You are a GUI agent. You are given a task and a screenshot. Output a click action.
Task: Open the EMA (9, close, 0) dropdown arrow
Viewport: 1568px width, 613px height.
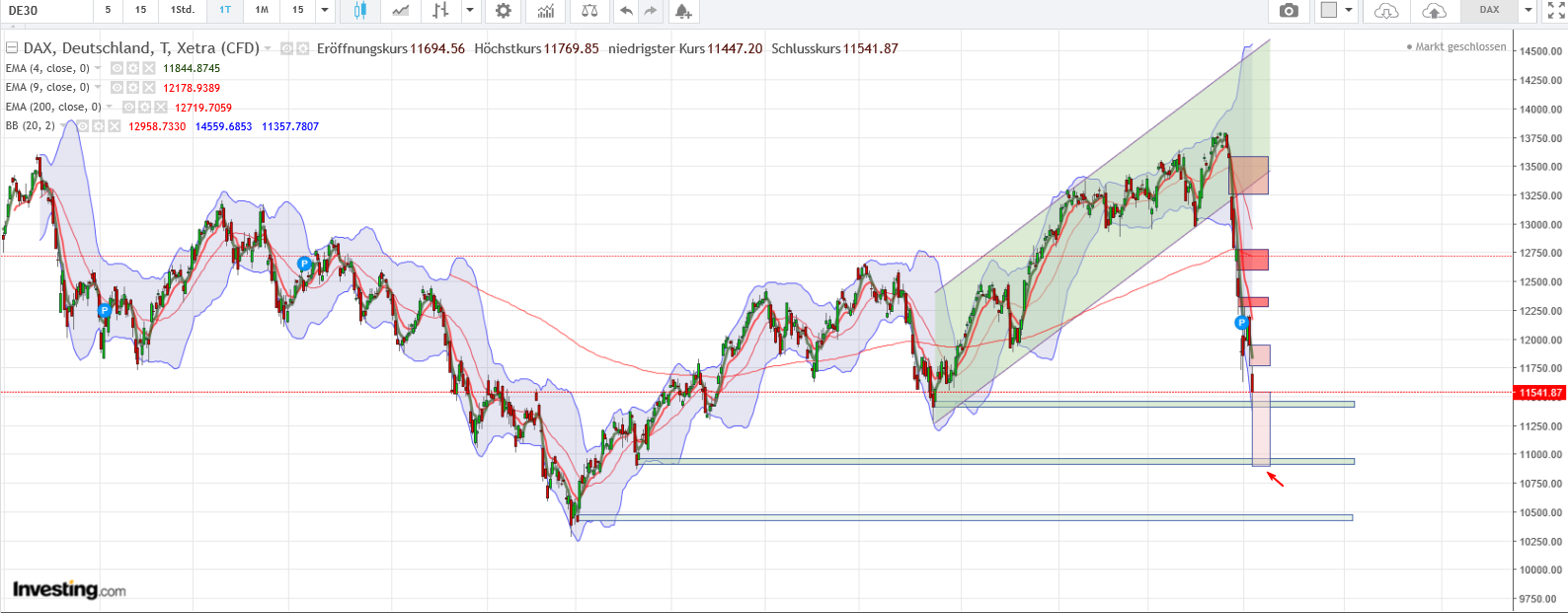click(98, 88)
